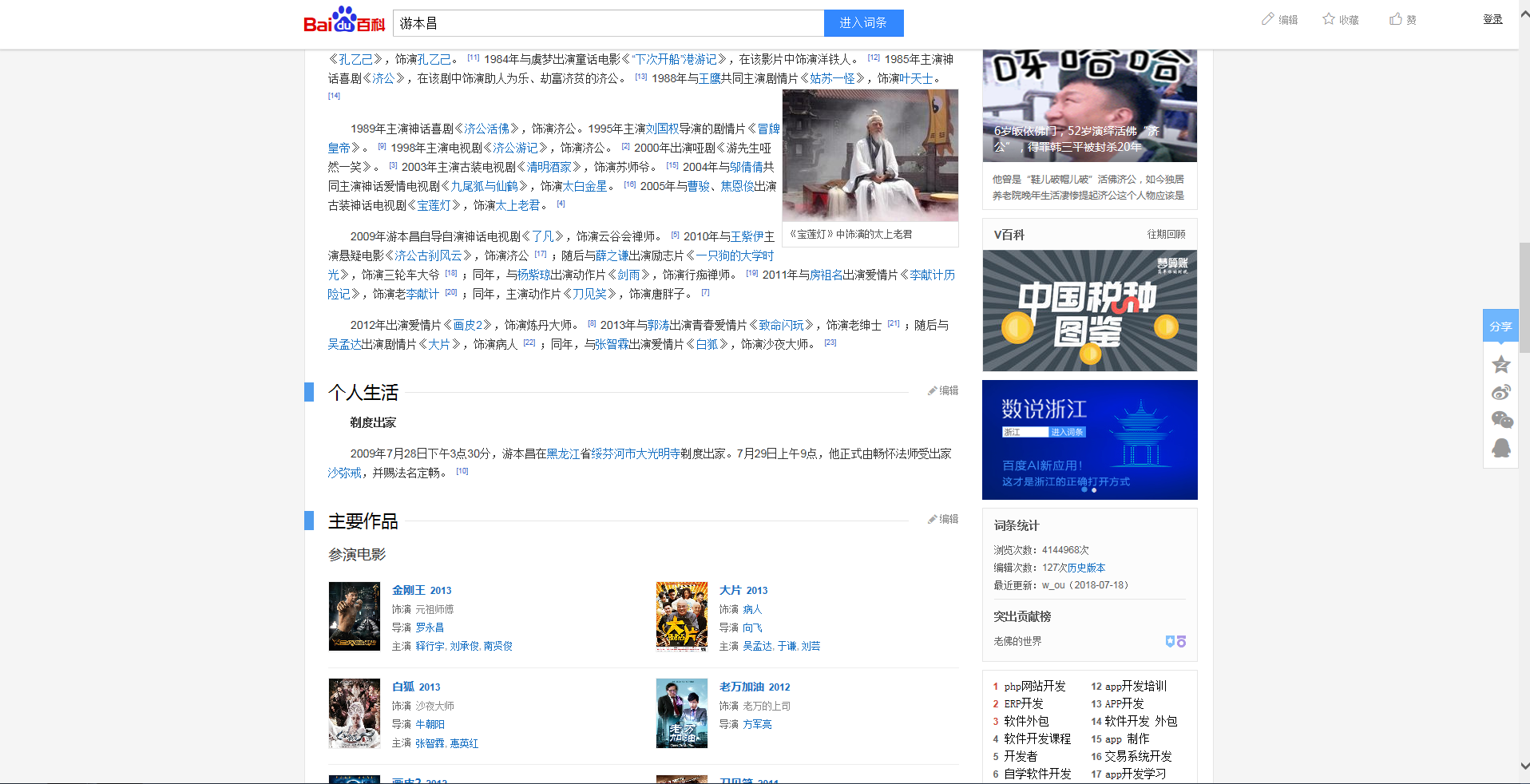Open the 大片 2013 title link
This screenshot has height=784, width=1530.
click(743, 590)
